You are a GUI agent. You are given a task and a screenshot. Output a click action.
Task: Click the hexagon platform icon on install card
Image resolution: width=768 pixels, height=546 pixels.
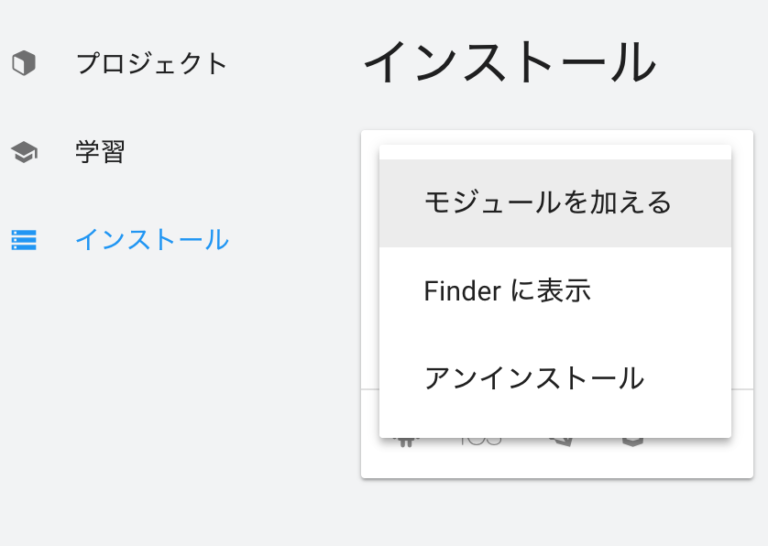pos(632,442)
